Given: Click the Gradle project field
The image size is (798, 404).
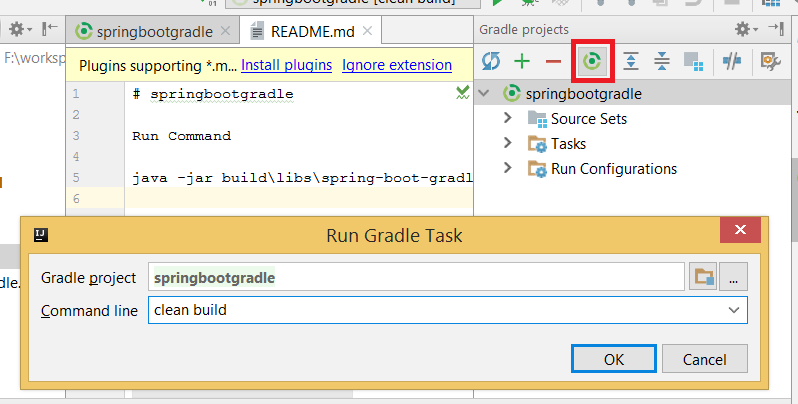Looking at the screenshot, I should (416, 277).
